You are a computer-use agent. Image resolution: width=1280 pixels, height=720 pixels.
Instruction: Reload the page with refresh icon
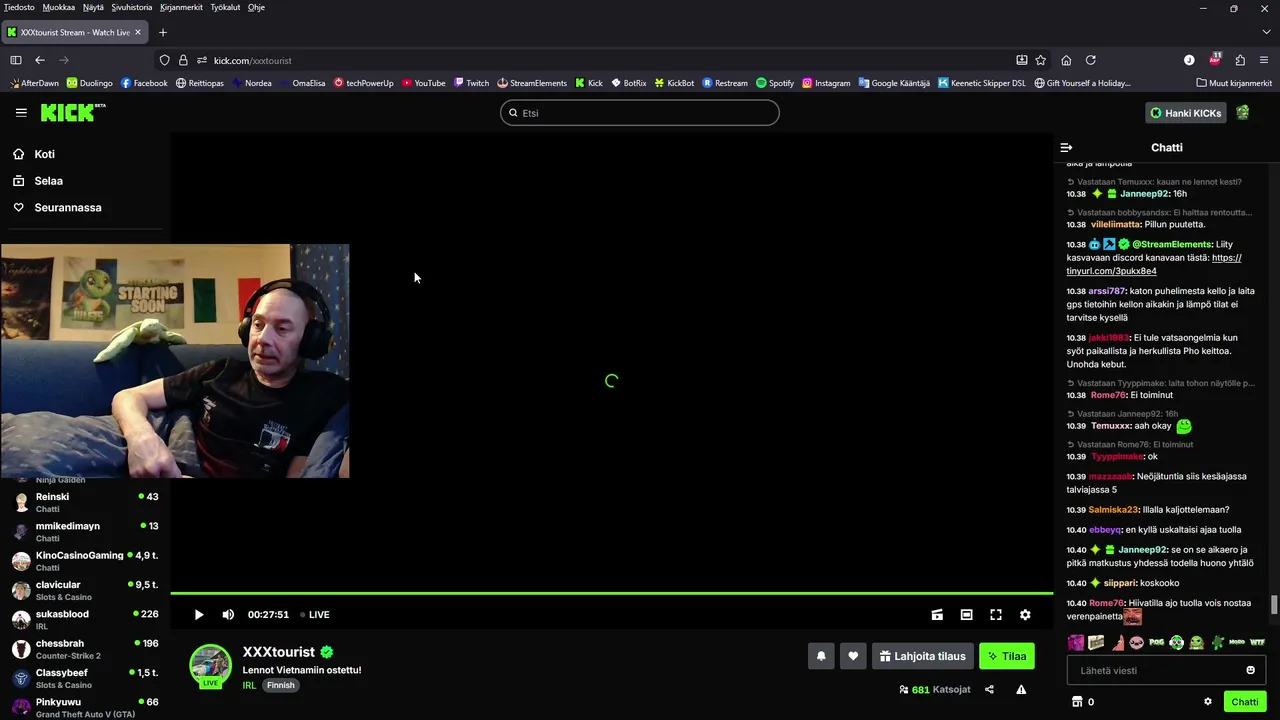coord(1091,60)
